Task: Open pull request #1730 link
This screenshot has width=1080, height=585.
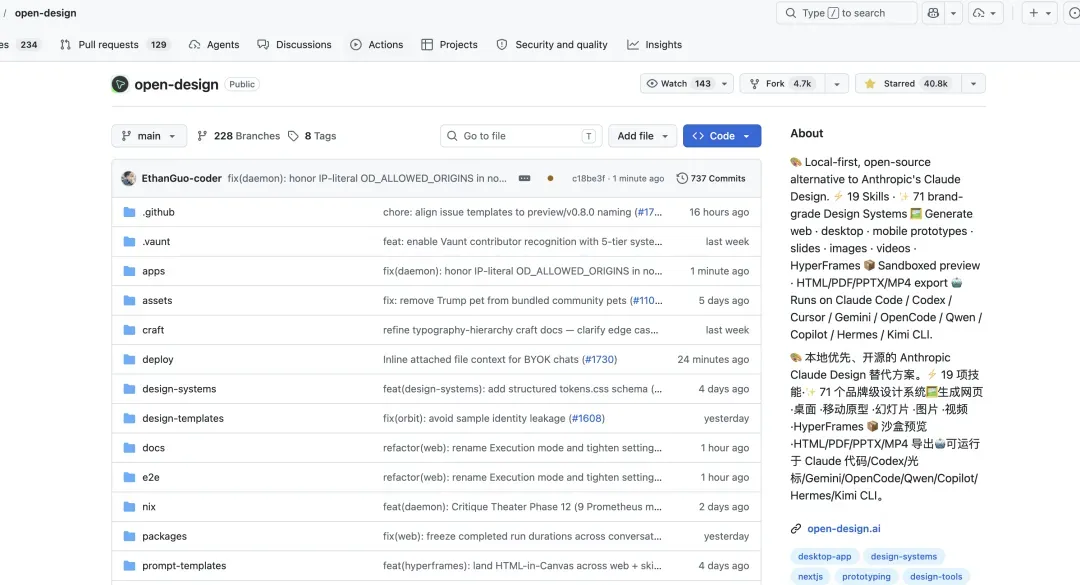Action: pyautogui.click(x=599, y=360)
